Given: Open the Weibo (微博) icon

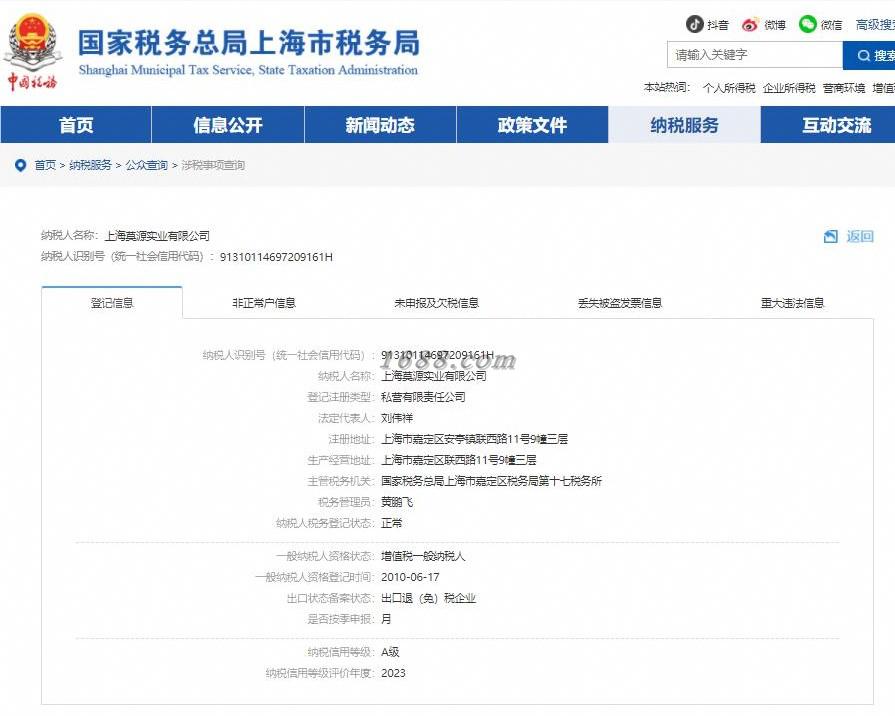Looking at the screenshot, I should [x=750, y=25].
